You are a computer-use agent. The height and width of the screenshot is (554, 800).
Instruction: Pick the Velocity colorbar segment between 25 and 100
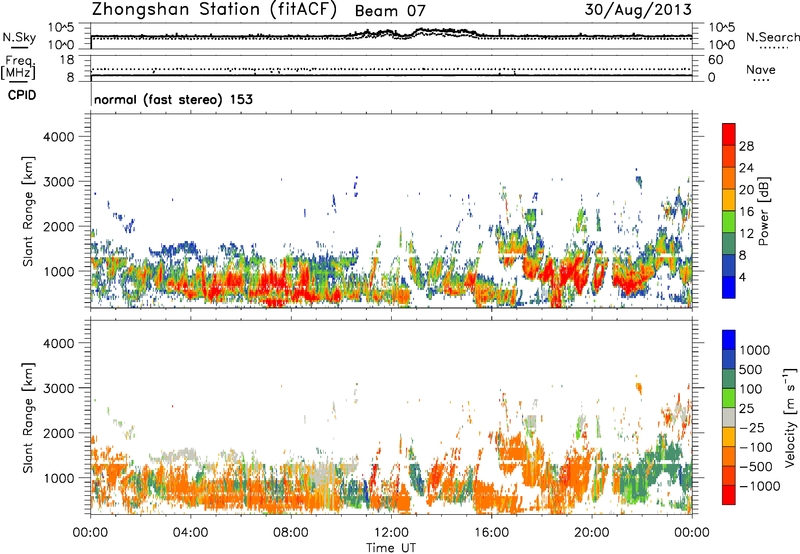pyautogui.click(x=729, y=397)
